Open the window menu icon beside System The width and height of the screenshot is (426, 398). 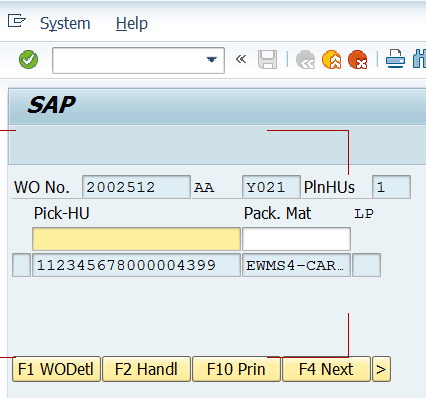click(x=17, y=21)
